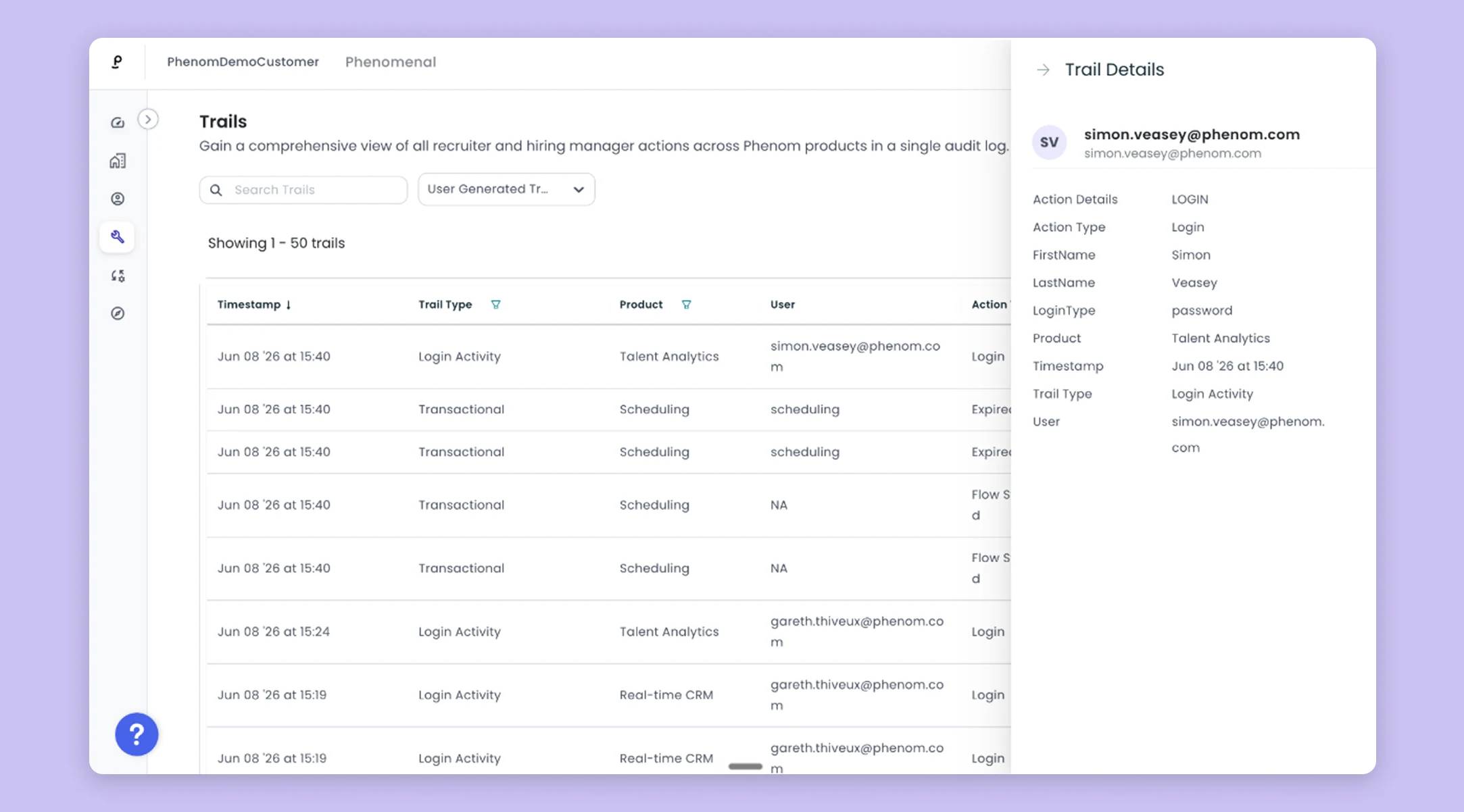
Task: Click the Jun 08 '26 at 15:24 timestamp
Action: pos(274,632)
